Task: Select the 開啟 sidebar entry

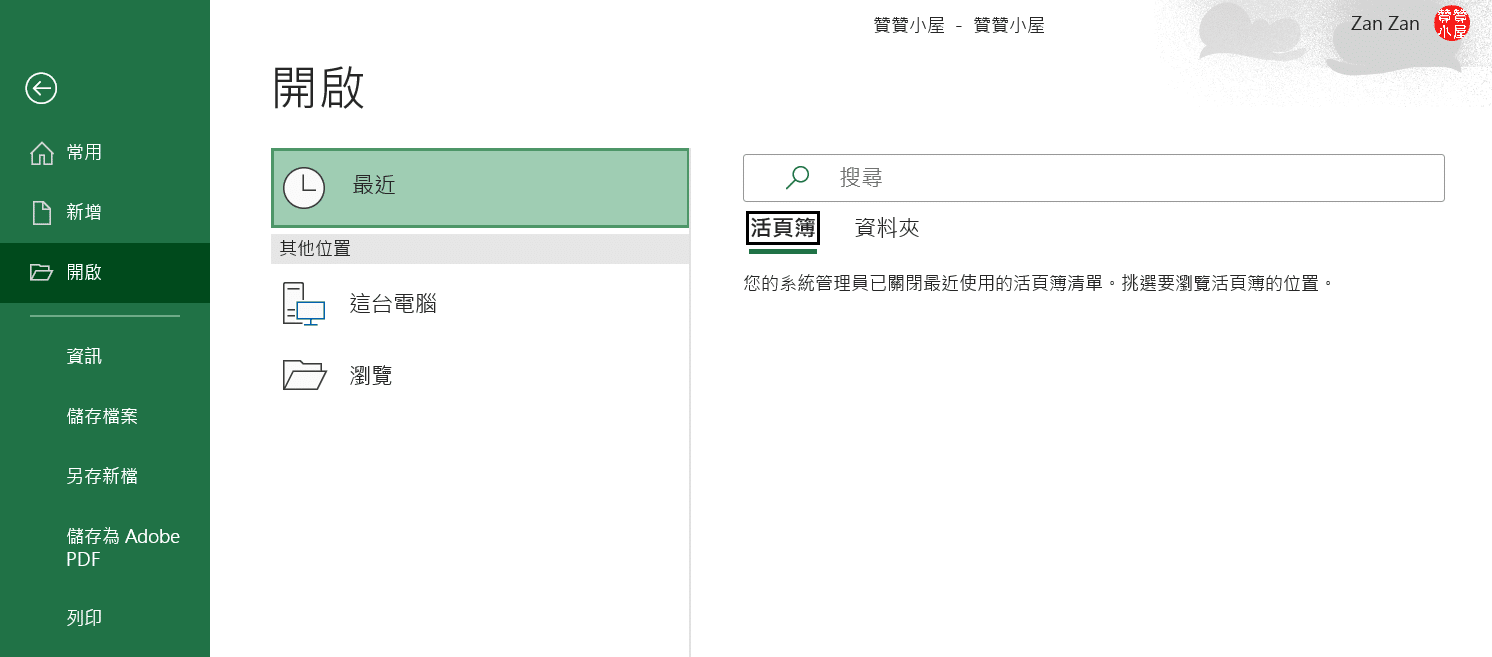Action: (105, 272)
